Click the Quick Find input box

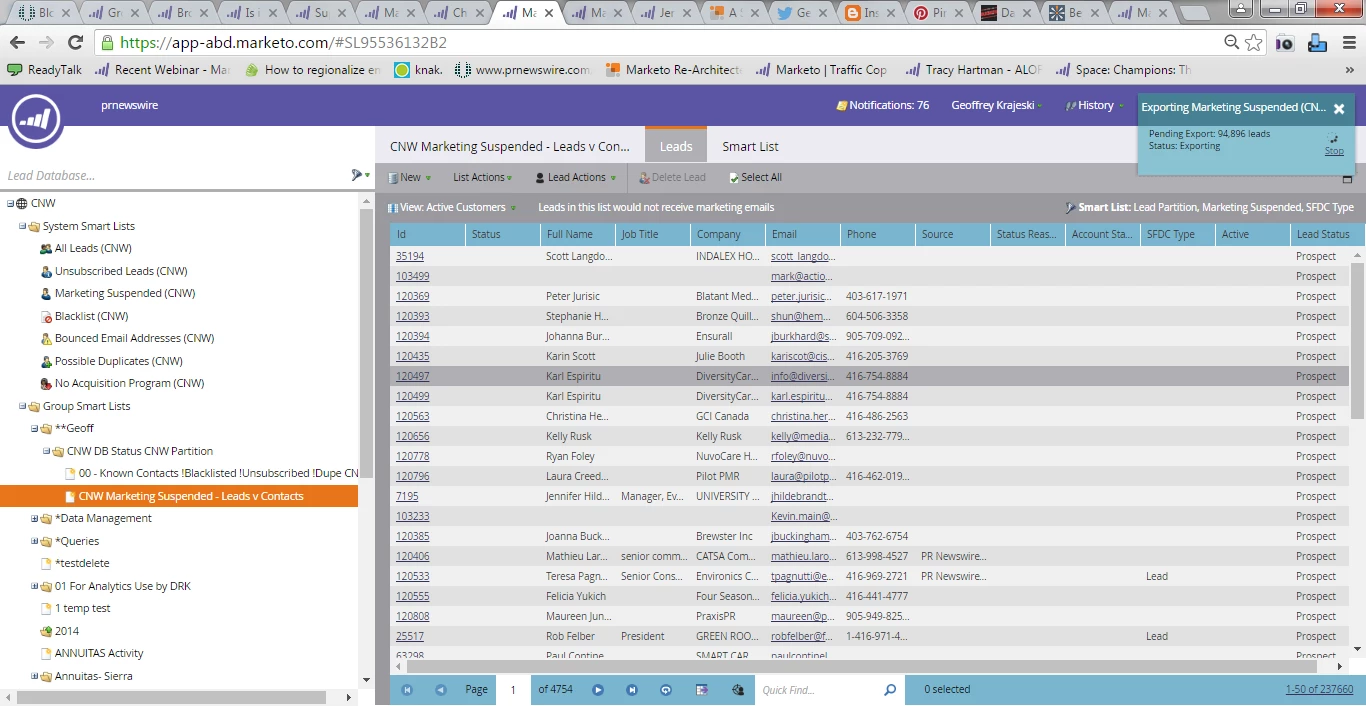tap(818, 690)
